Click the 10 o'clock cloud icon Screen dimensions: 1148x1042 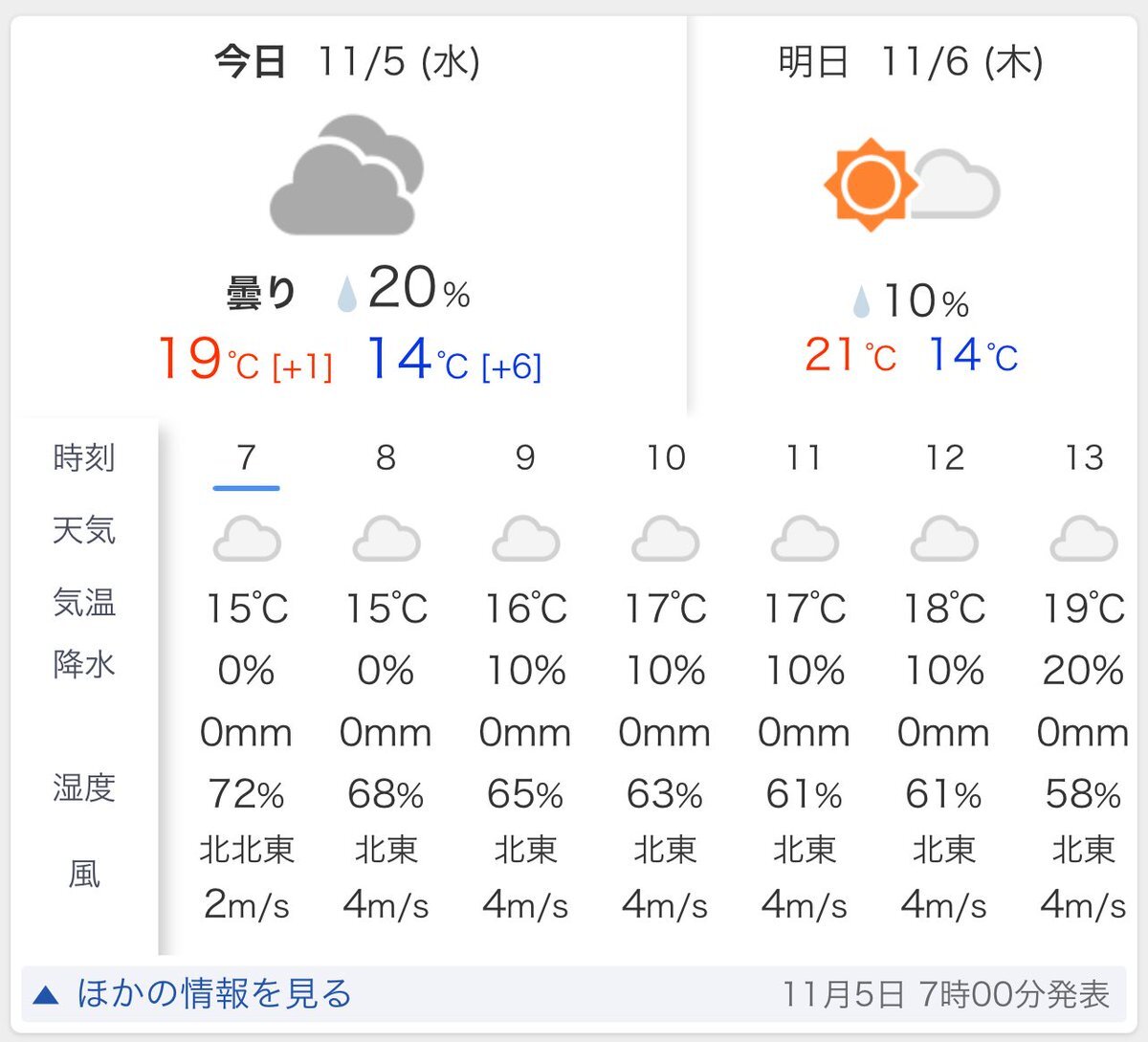(665, 539)
